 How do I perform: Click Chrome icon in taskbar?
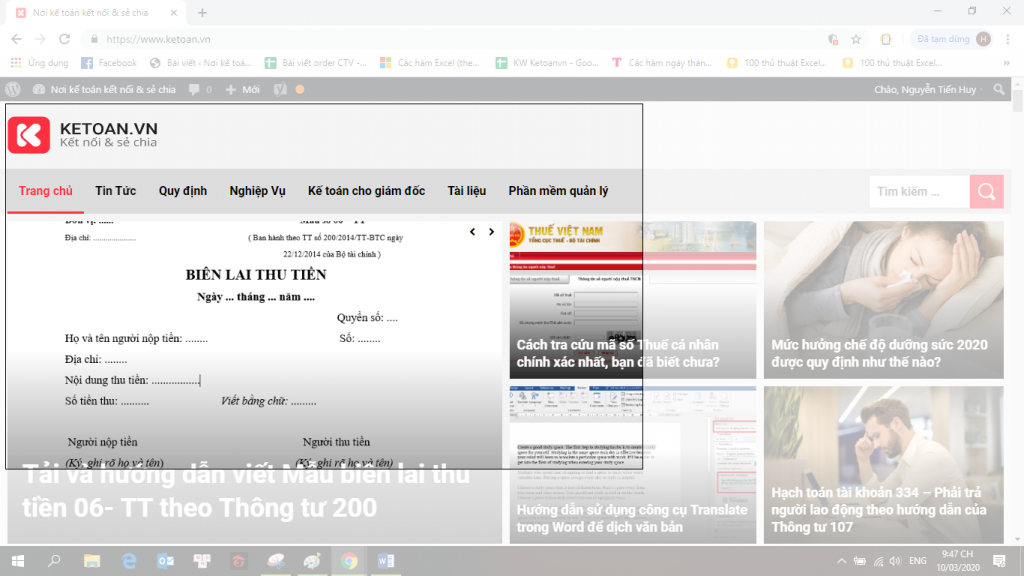coord(349,561)
